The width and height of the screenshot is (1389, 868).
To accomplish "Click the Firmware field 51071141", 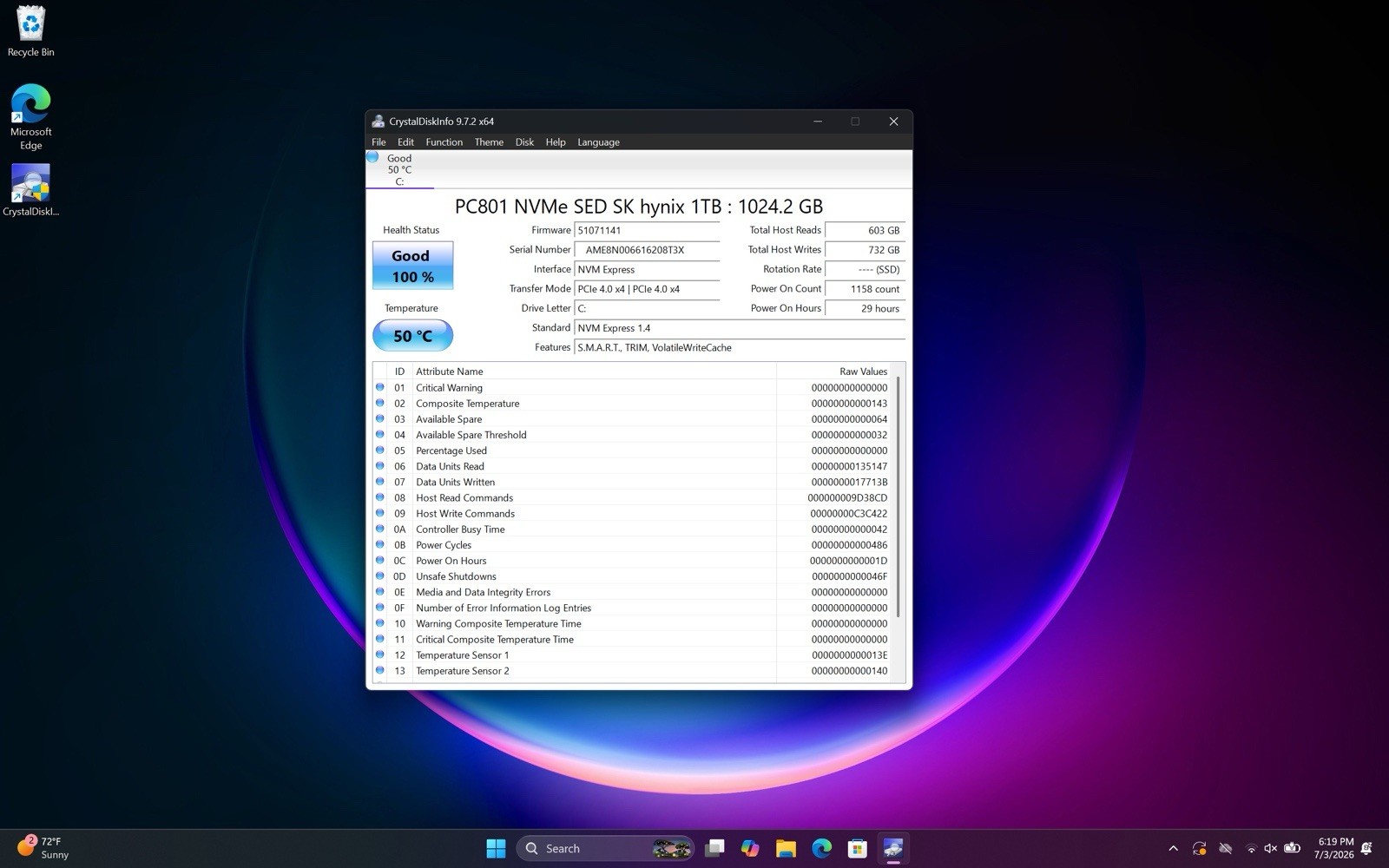I will click(647, 230).
